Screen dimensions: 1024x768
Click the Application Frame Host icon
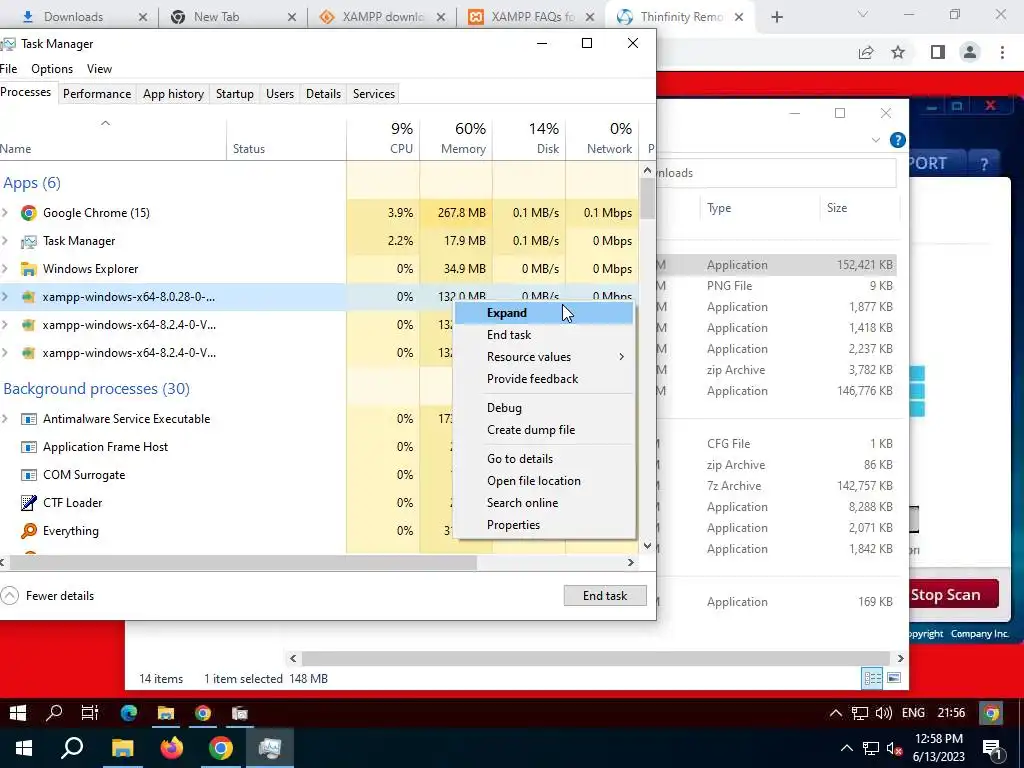coord(28,447)
